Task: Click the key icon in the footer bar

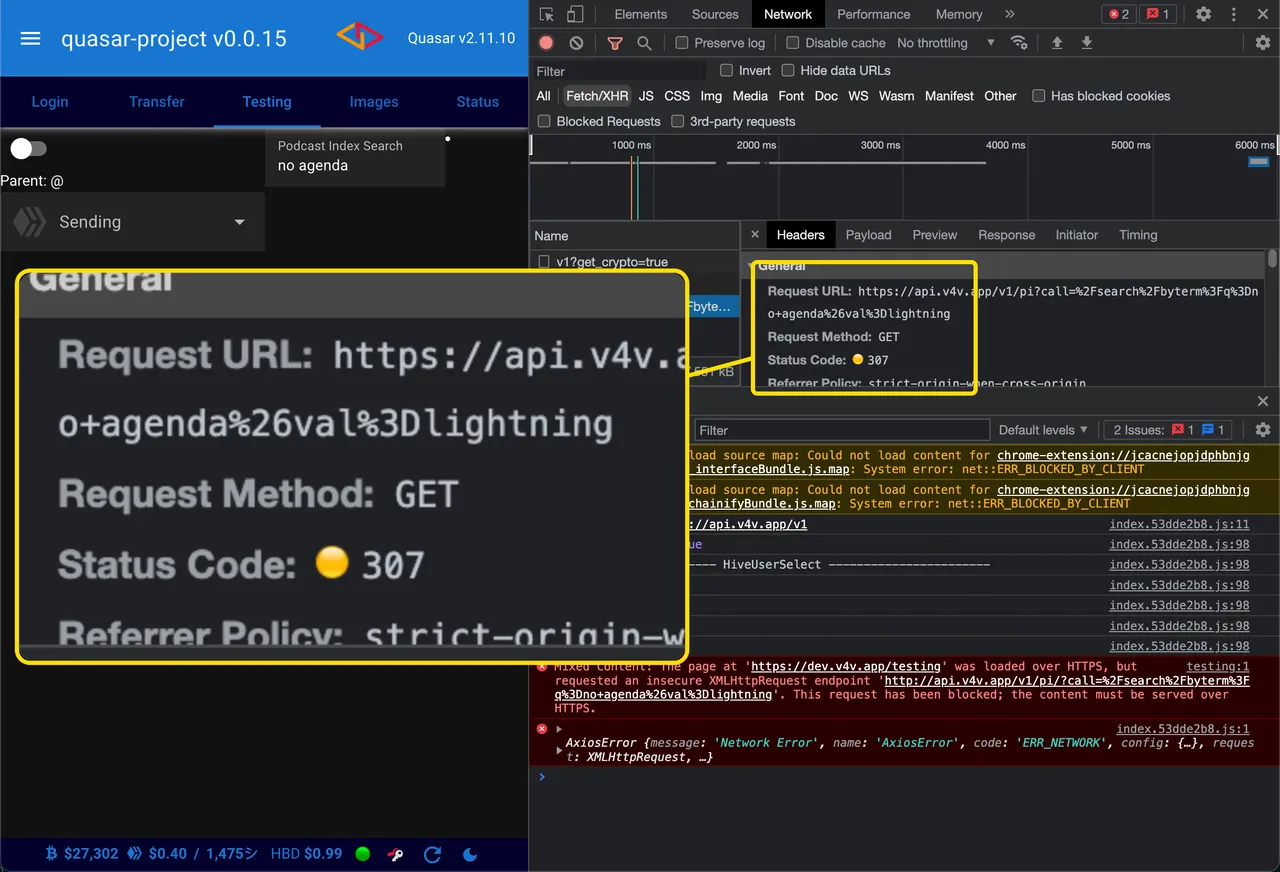Action: click(396, 854)
